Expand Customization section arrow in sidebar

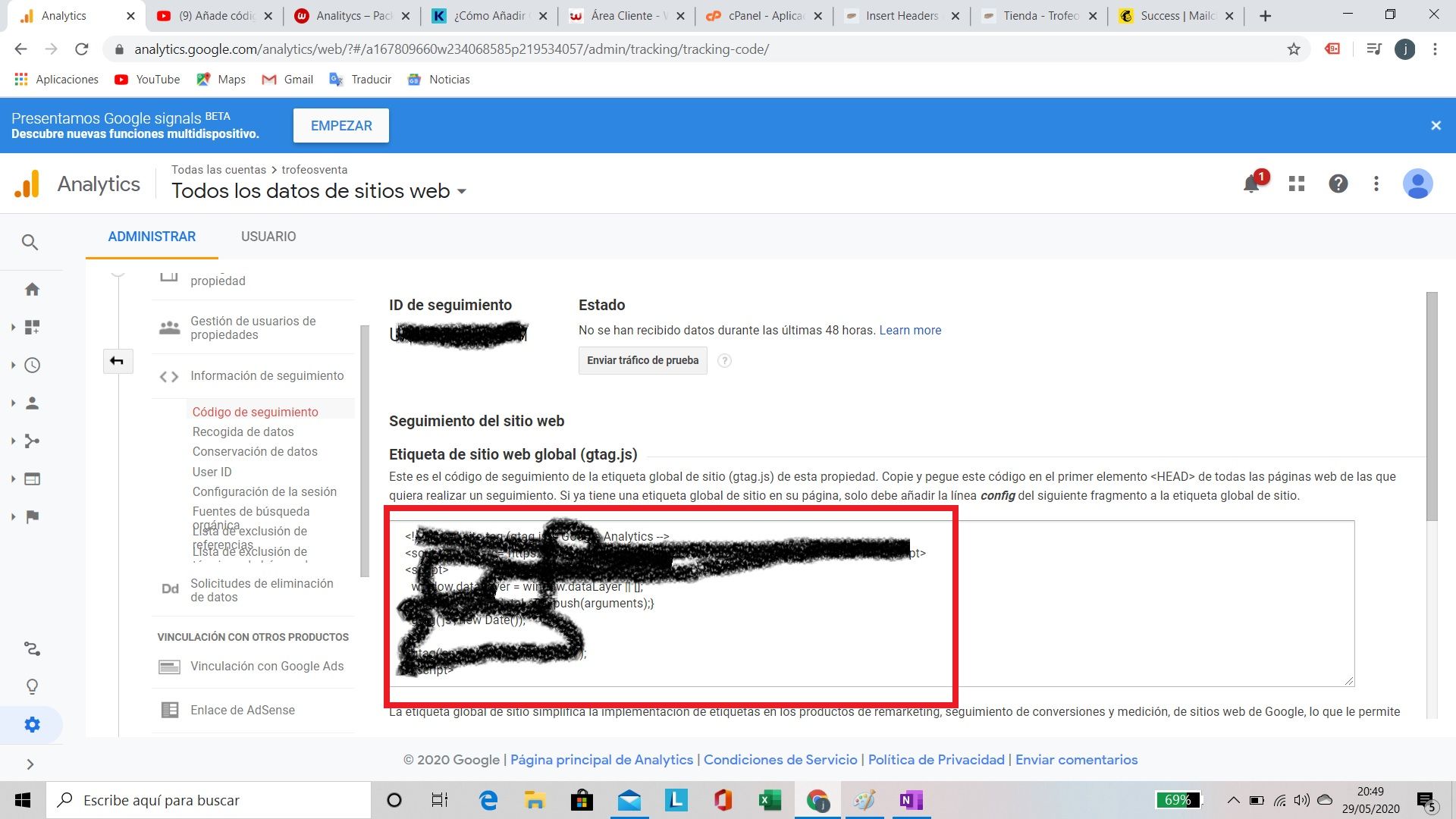[x=13, y=328]
